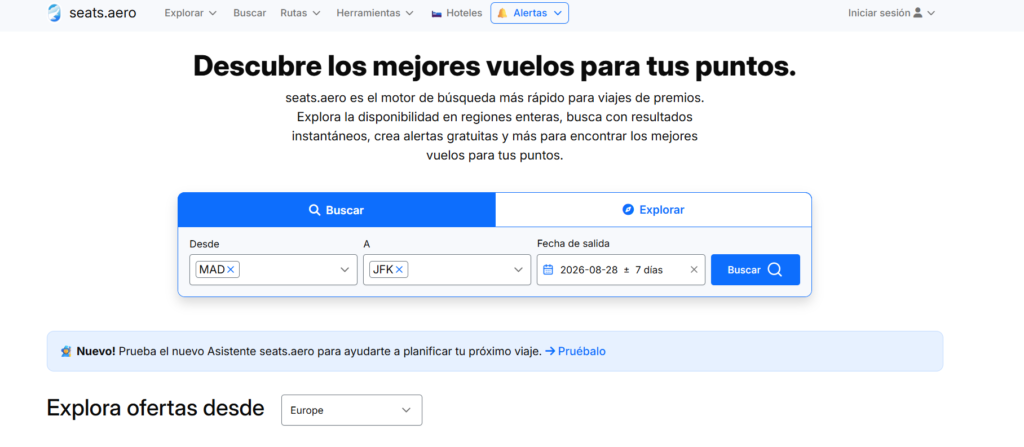Click the seats.aero brand name
The height and width of the screenshot is (447, 1024).
(x=103, y=12)
